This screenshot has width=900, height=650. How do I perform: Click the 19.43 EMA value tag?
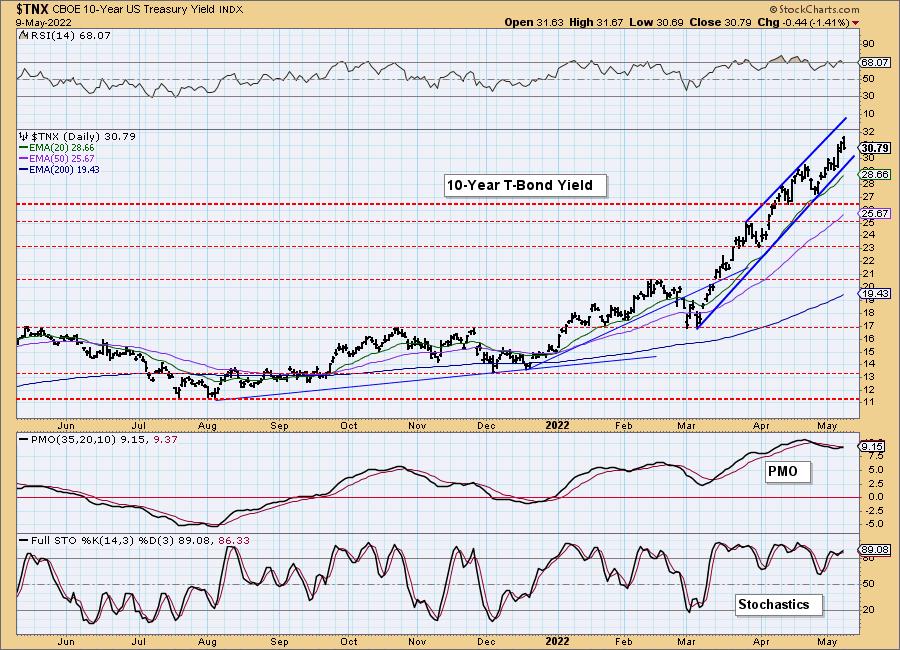coord(875,294)
